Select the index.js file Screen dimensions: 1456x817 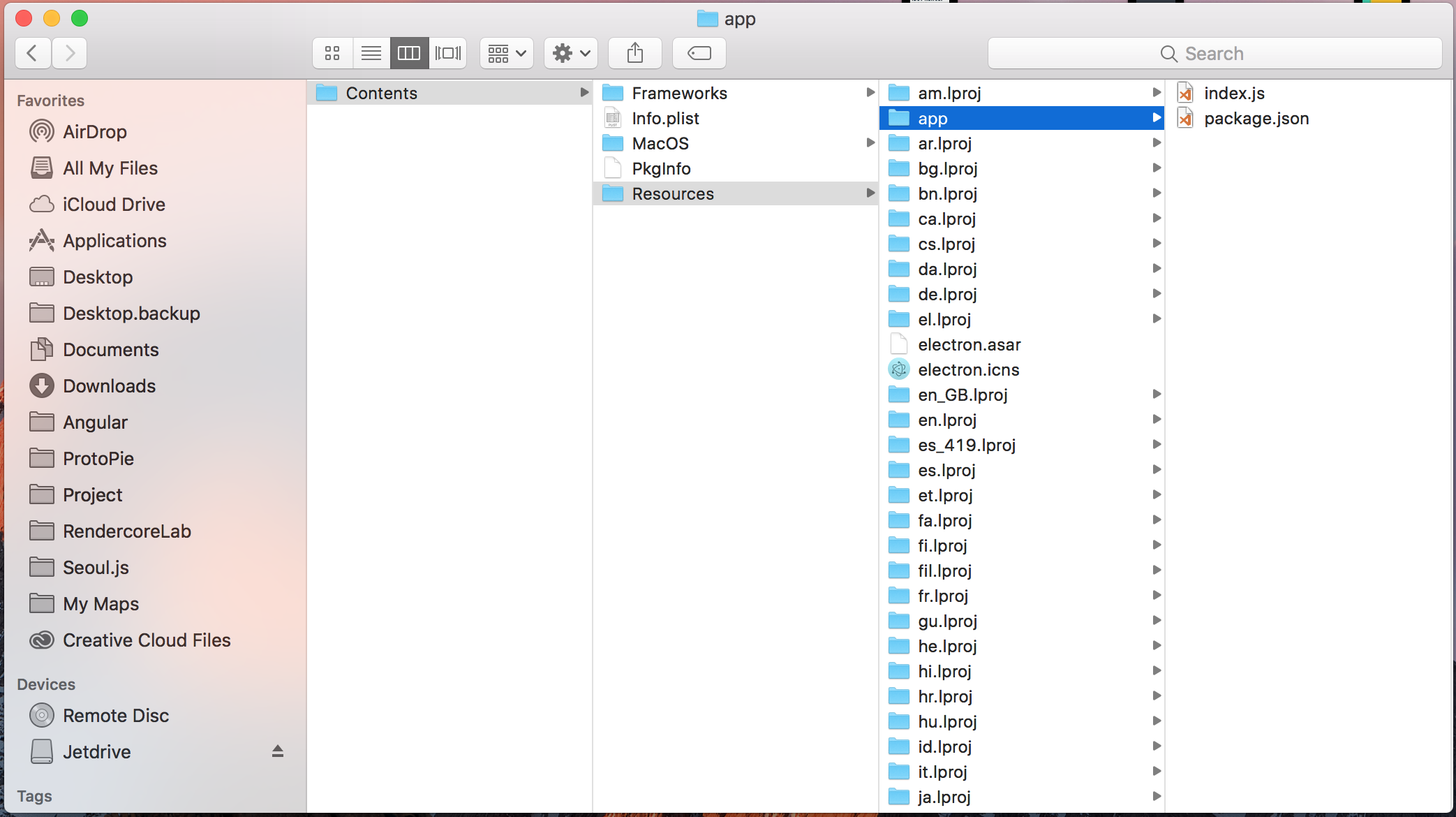click(1233, 94)
